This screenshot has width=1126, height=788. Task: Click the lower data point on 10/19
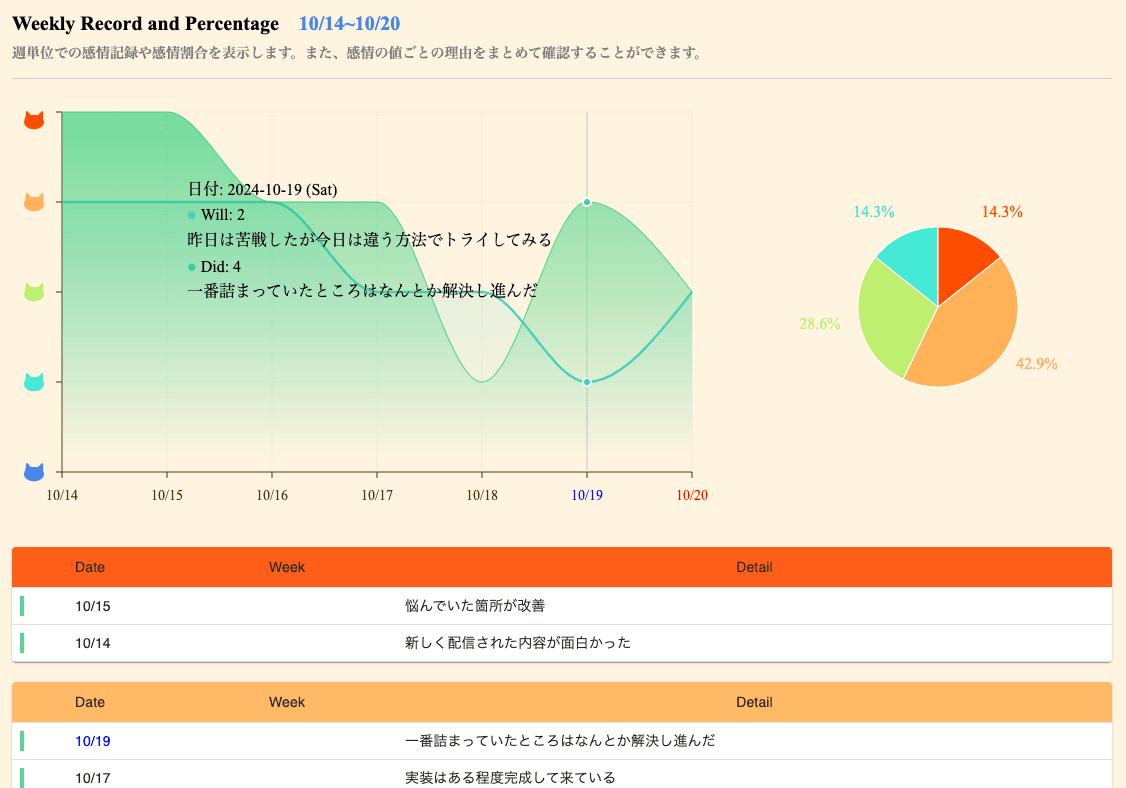tap(587, 382)
